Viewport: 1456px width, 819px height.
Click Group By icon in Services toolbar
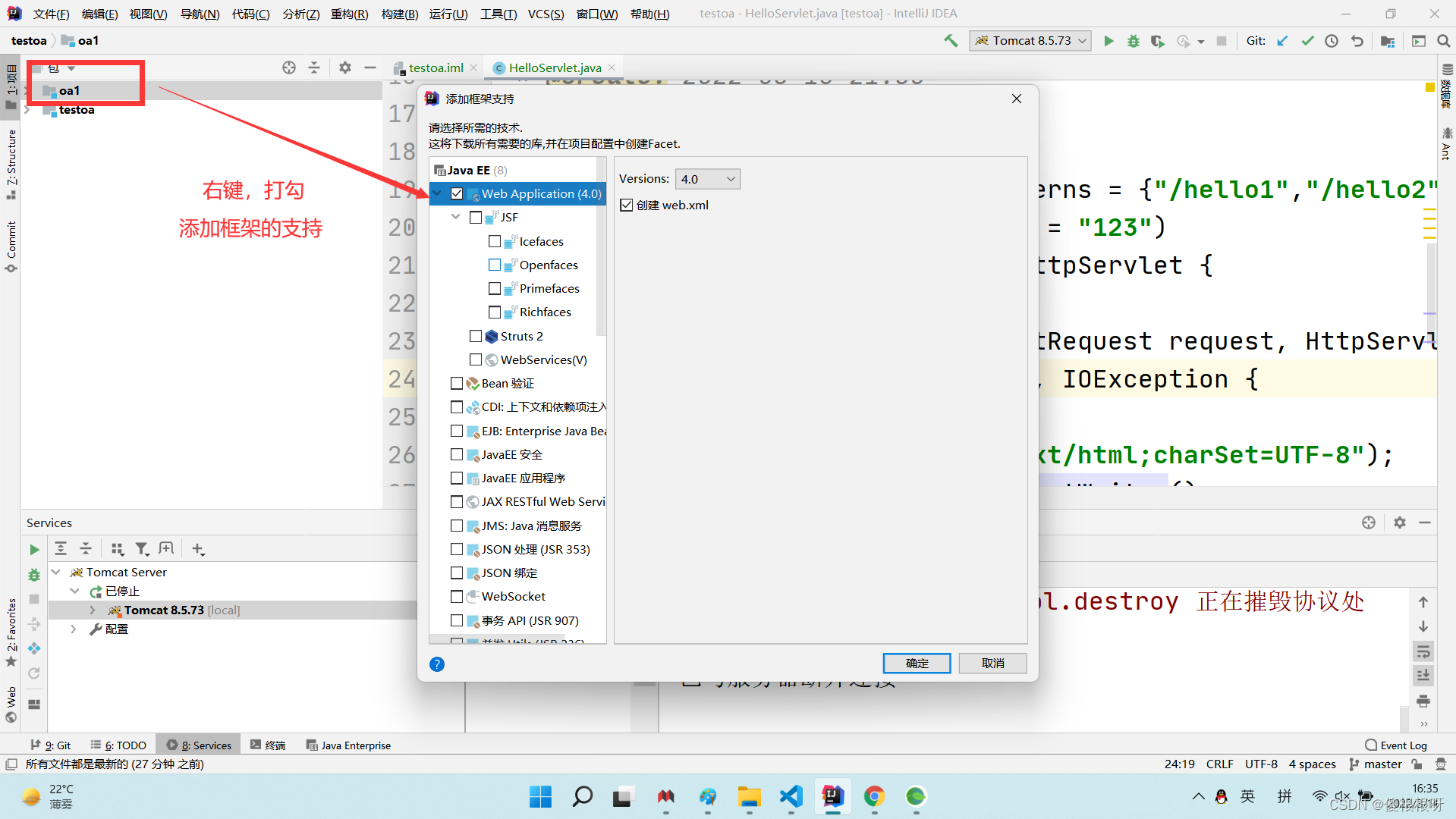point(117,548)
